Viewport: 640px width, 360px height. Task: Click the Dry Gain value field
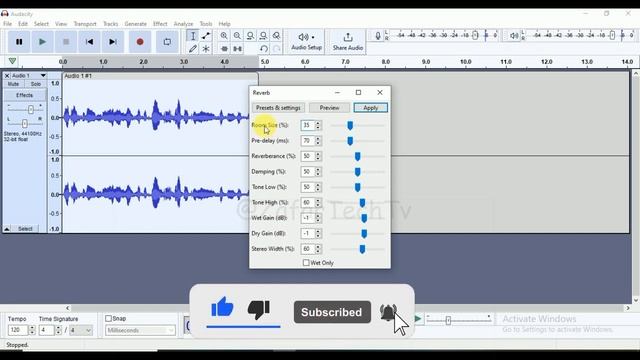[x=307, y=233]
